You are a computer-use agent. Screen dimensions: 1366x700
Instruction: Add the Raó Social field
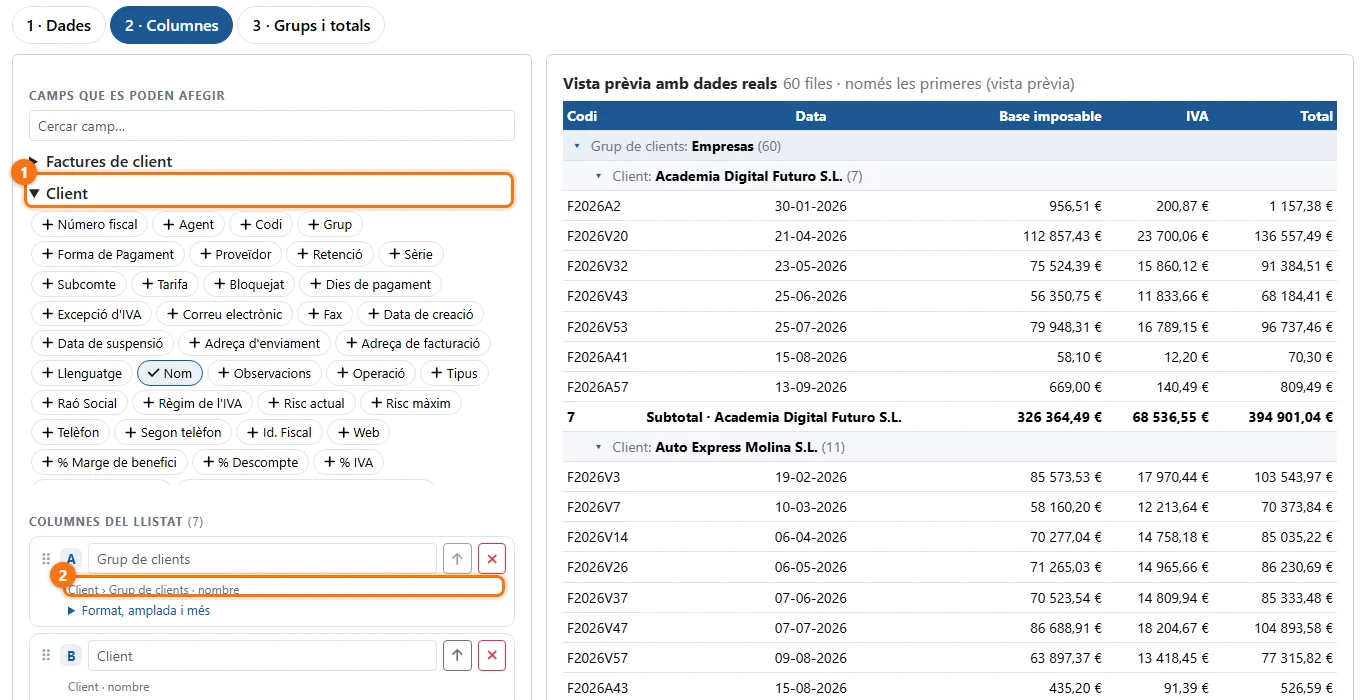click(x=79, y=403)
